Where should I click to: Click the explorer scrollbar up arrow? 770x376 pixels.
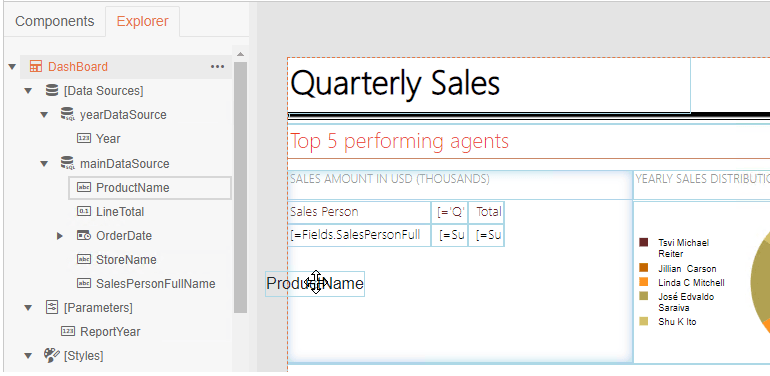pos(240,54)
